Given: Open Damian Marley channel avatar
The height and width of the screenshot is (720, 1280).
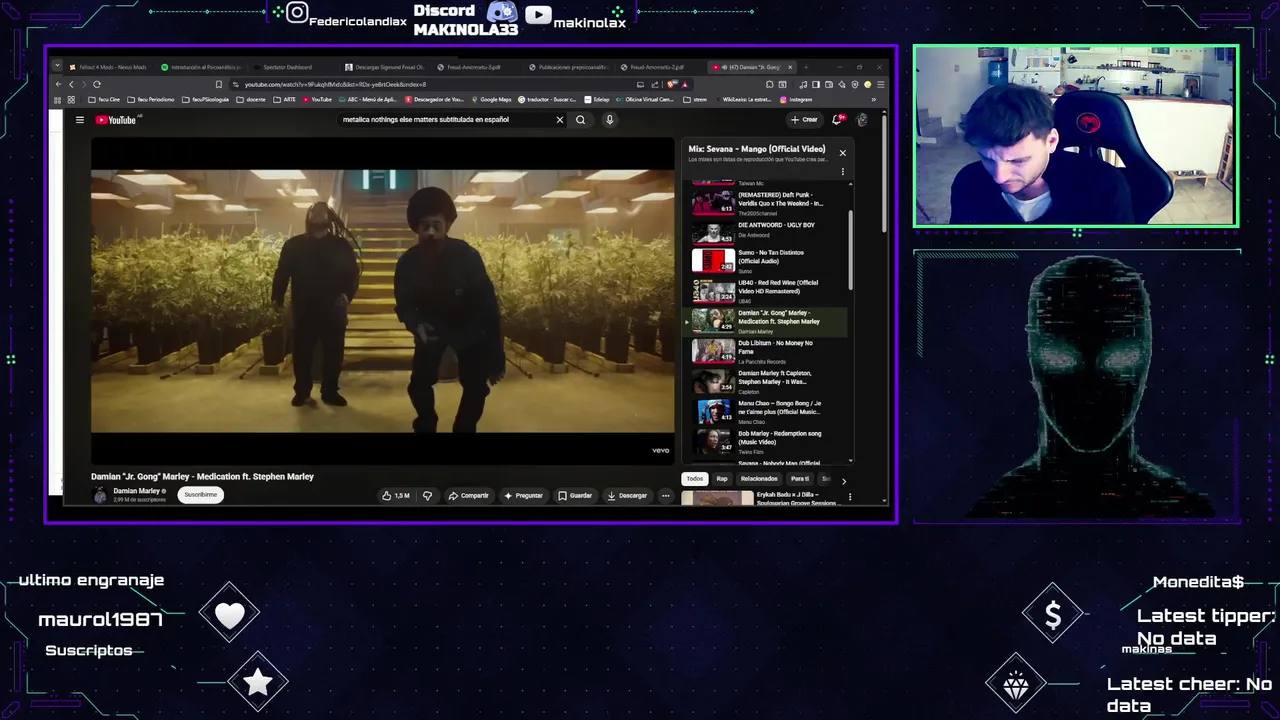Looking at the screenshot, I should coord(100,495).
